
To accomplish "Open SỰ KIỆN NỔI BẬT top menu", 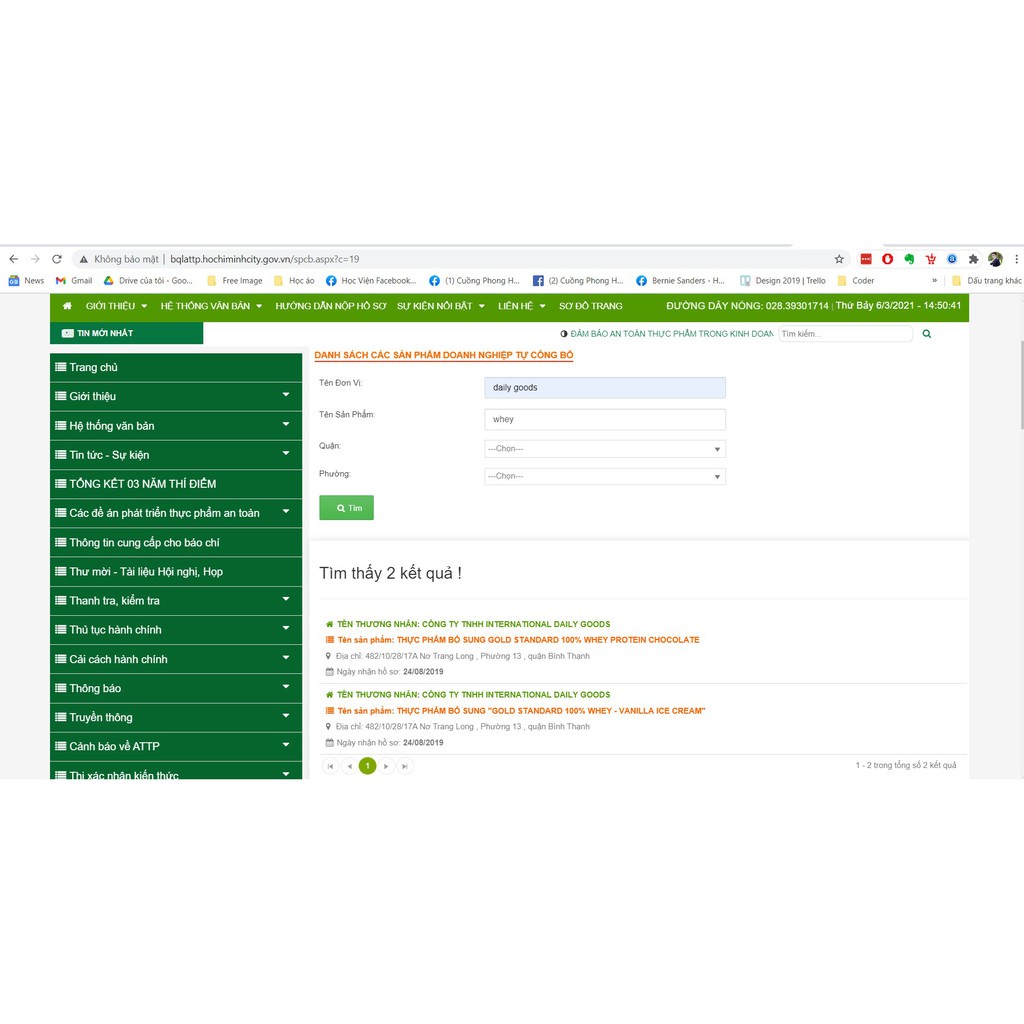I will point(441,306).
